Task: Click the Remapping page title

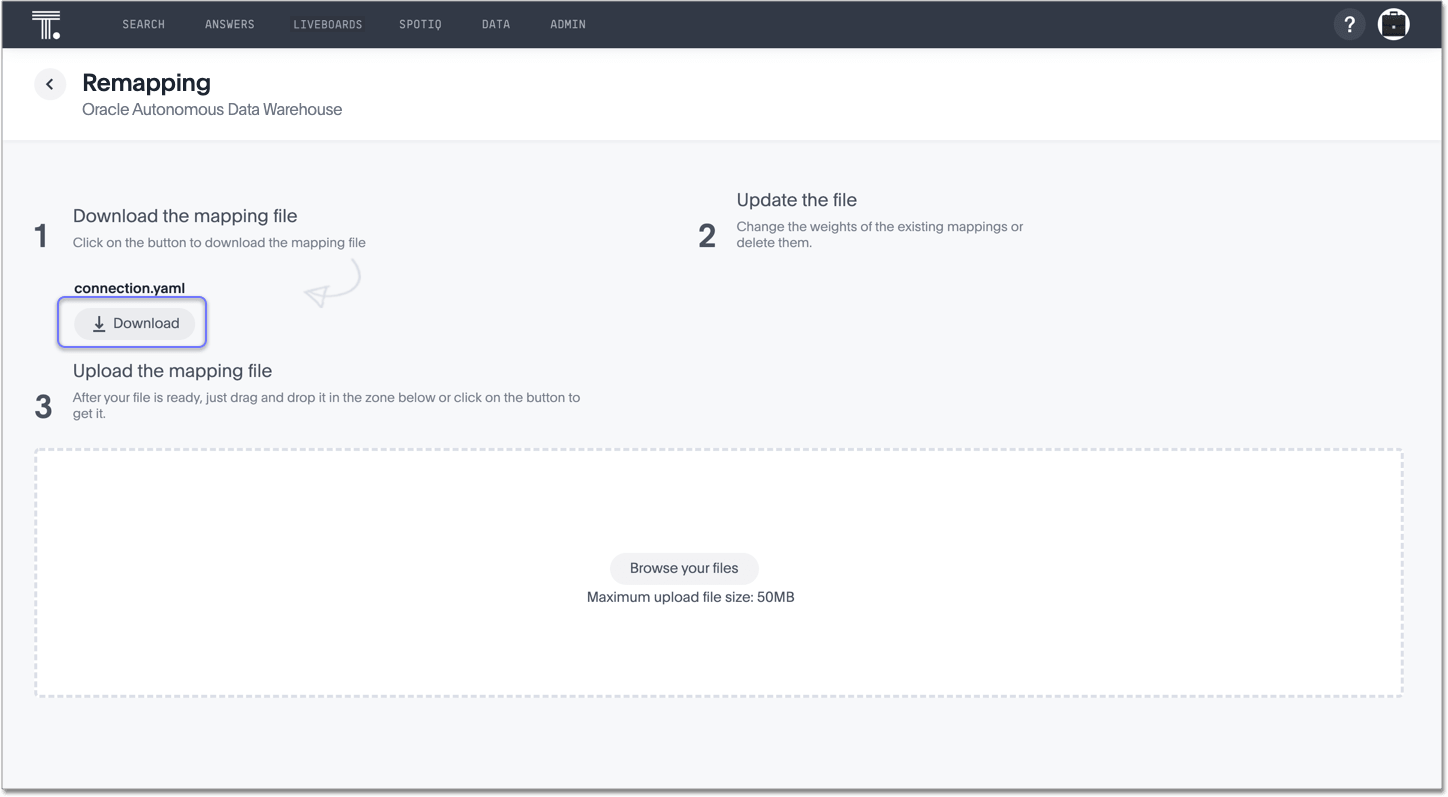Action: tap(146, 83)
